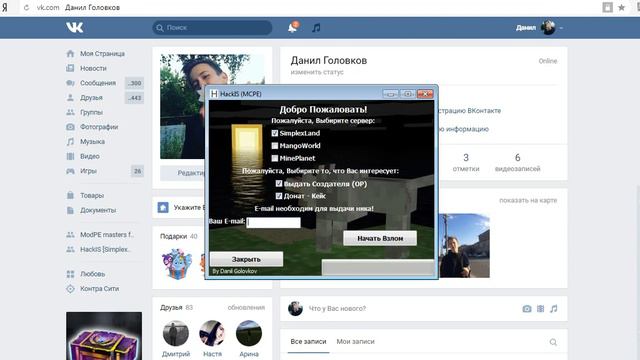Bookmark page with the star icon
Image resolution: width=640 pixels, height=360 pixels.
click(622, 7)
